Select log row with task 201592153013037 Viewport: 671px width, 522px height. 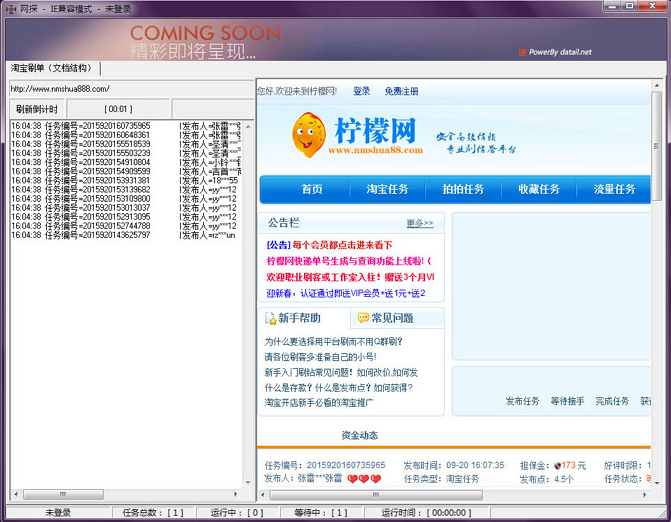(x=126, y=208)
